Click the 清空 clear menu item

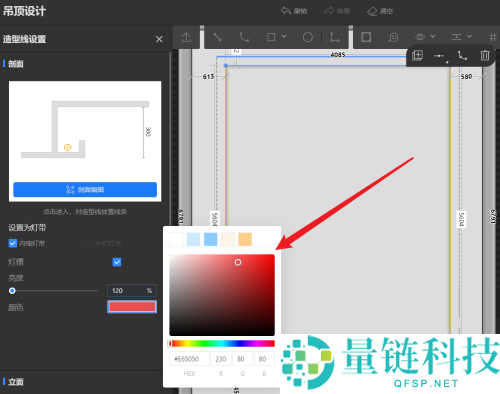coord(380,11)
